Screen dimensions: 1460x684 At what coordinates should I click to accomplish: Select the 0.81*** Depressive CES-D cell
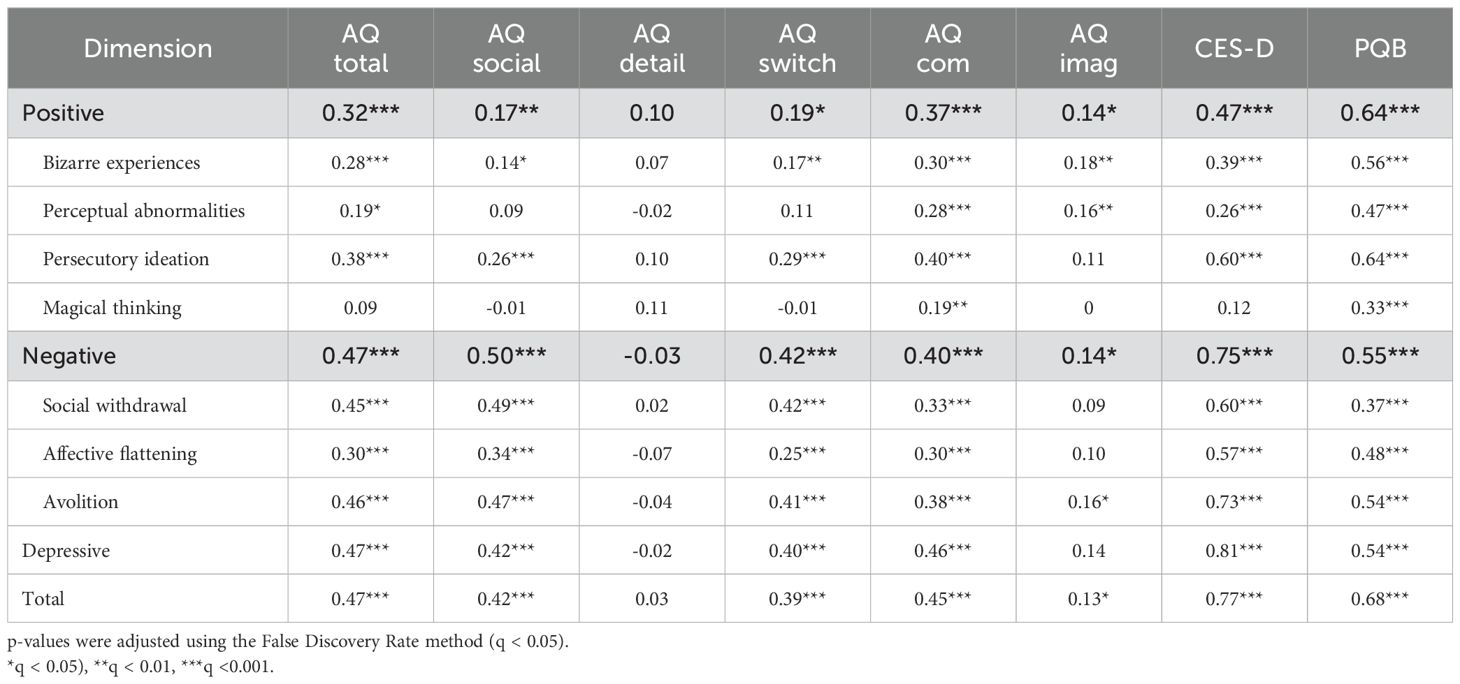click(x=1235, y=551)
